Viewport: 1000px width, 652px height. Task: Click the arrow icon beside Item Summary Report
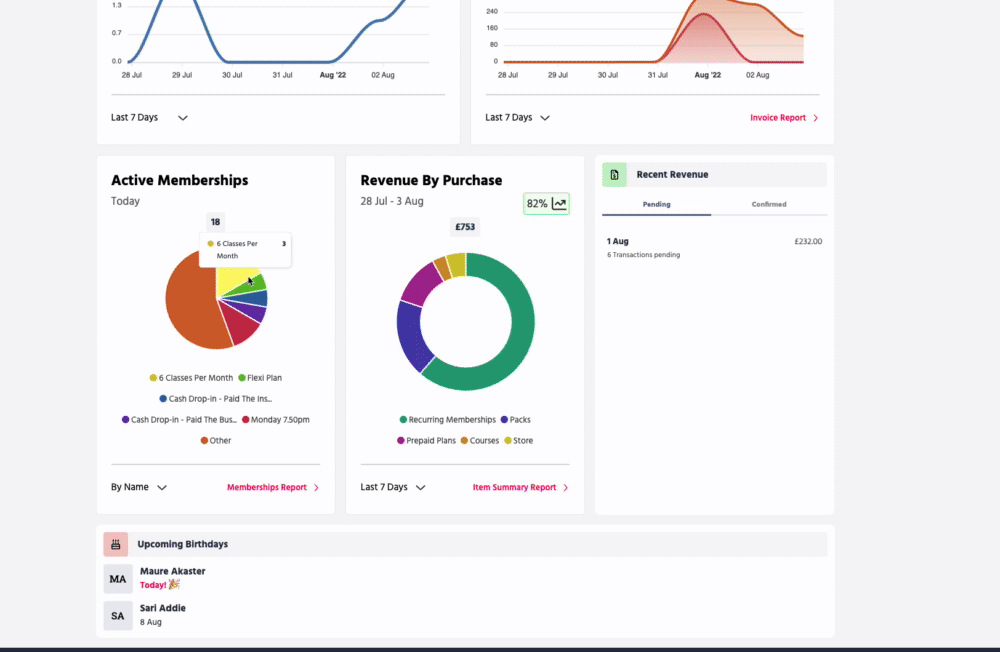coord(565,488)
